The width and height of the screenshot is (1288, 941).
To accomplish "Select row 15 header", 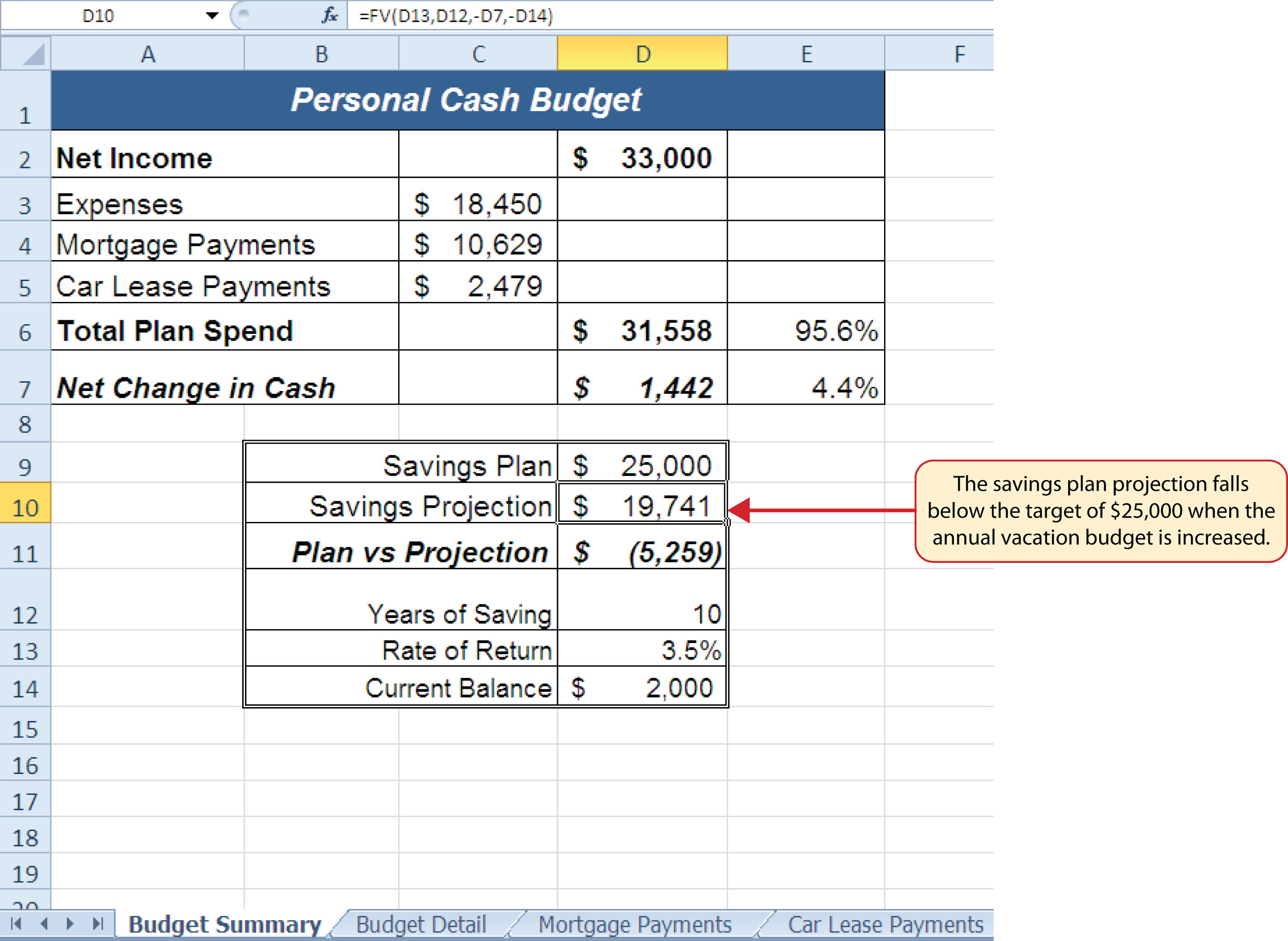I will pyautogui.click(x=25, y=726).
